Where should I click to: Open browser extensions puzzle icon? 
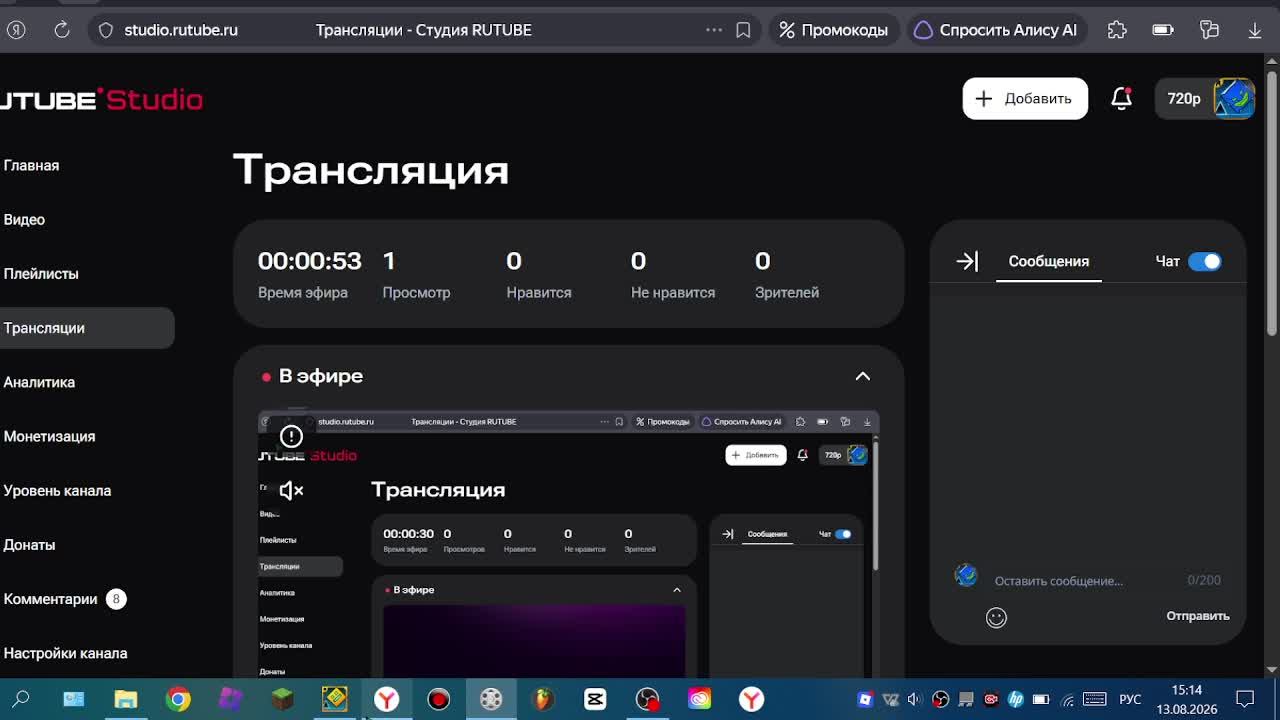(x=1117, y=30)
